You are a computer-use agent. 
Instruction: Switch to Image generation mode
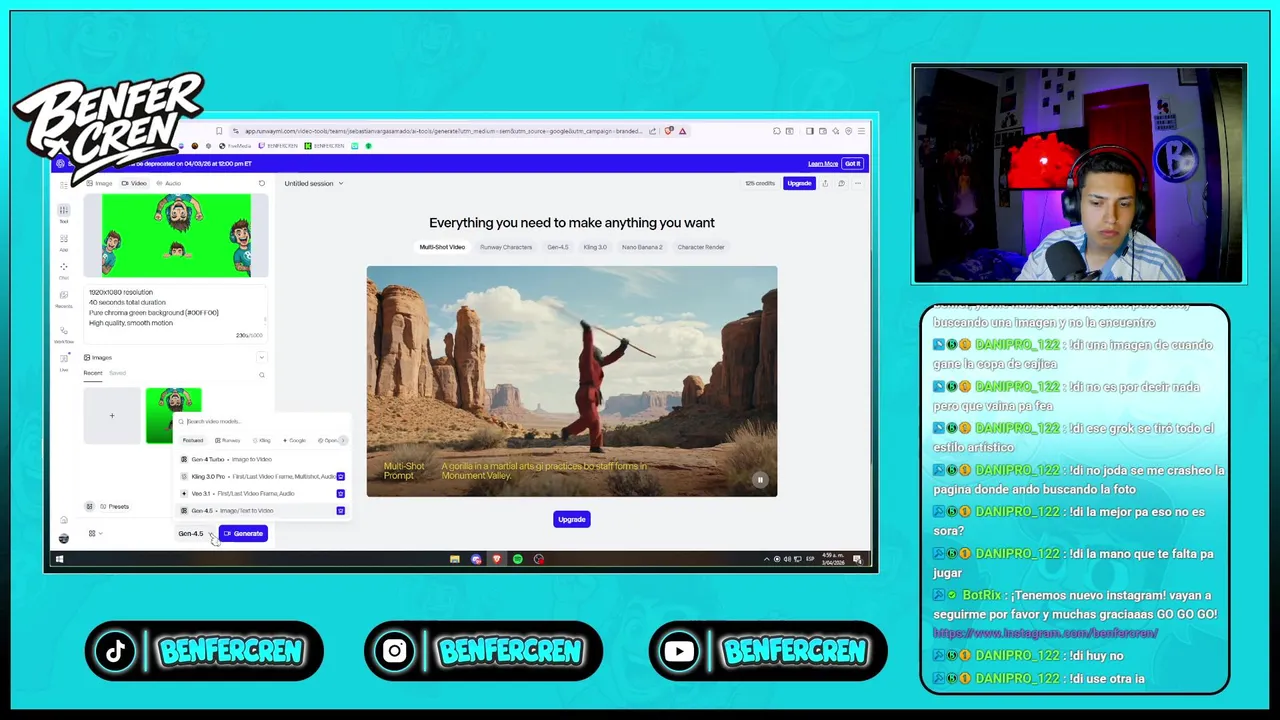[x=100, y=183]
